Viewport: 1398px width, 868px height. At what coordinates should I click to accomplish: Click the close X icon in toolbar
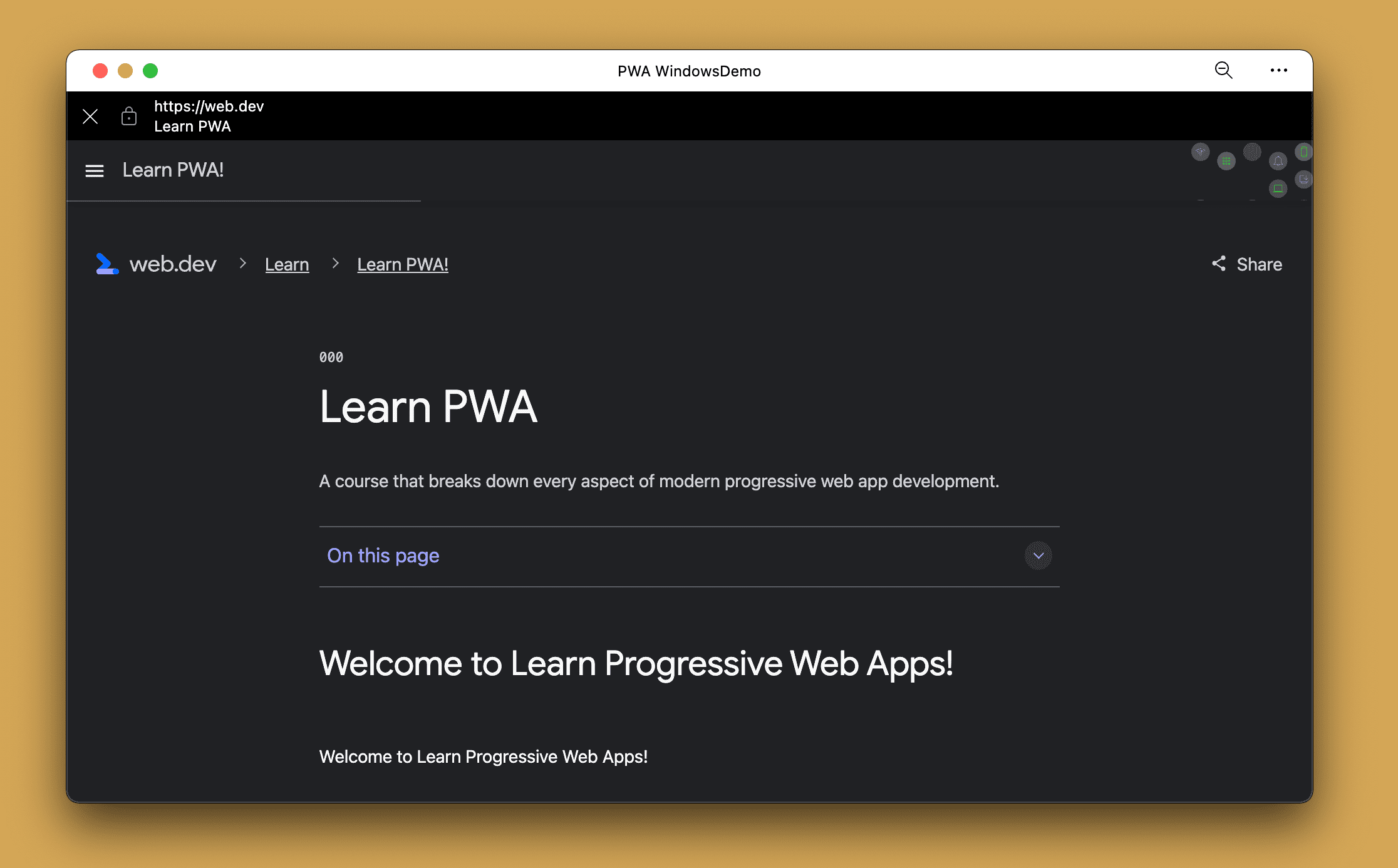89,116
